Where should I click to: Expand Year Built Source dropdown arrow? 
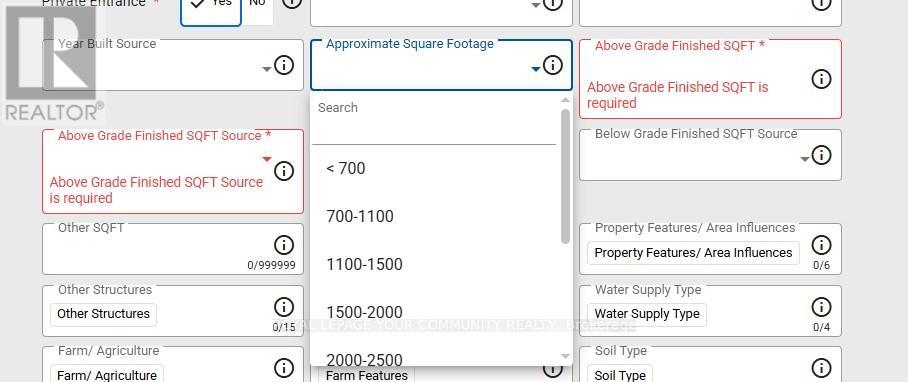pos(266,69)
